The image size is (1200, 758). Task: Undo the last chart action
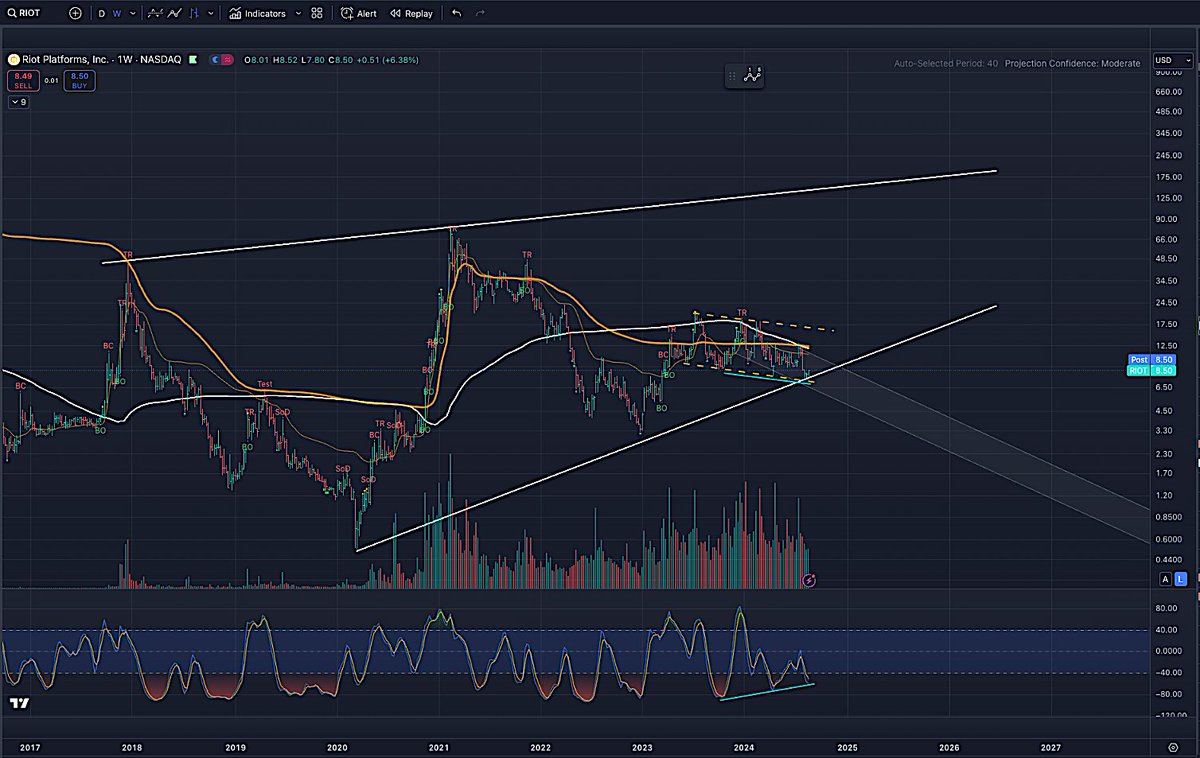457,14
